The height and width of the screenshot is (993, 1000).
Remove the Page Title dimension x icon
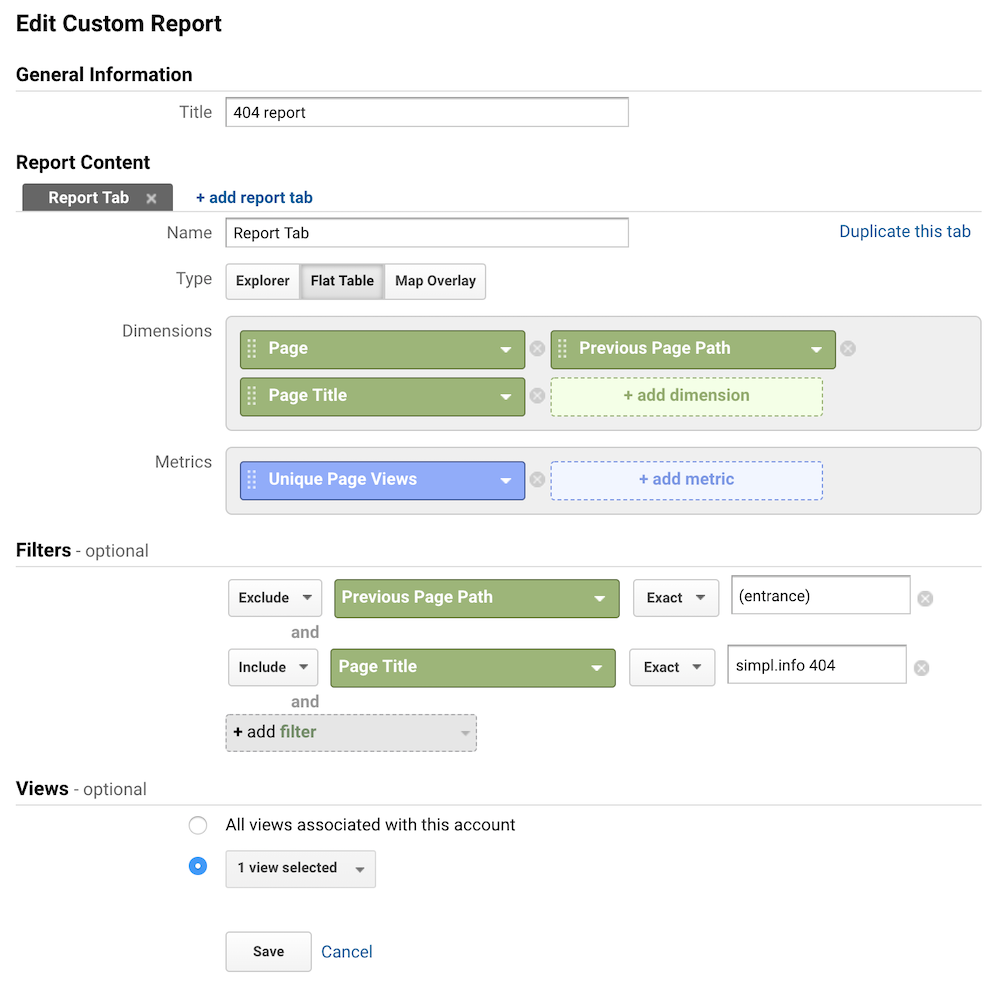[x=537, y=396]
